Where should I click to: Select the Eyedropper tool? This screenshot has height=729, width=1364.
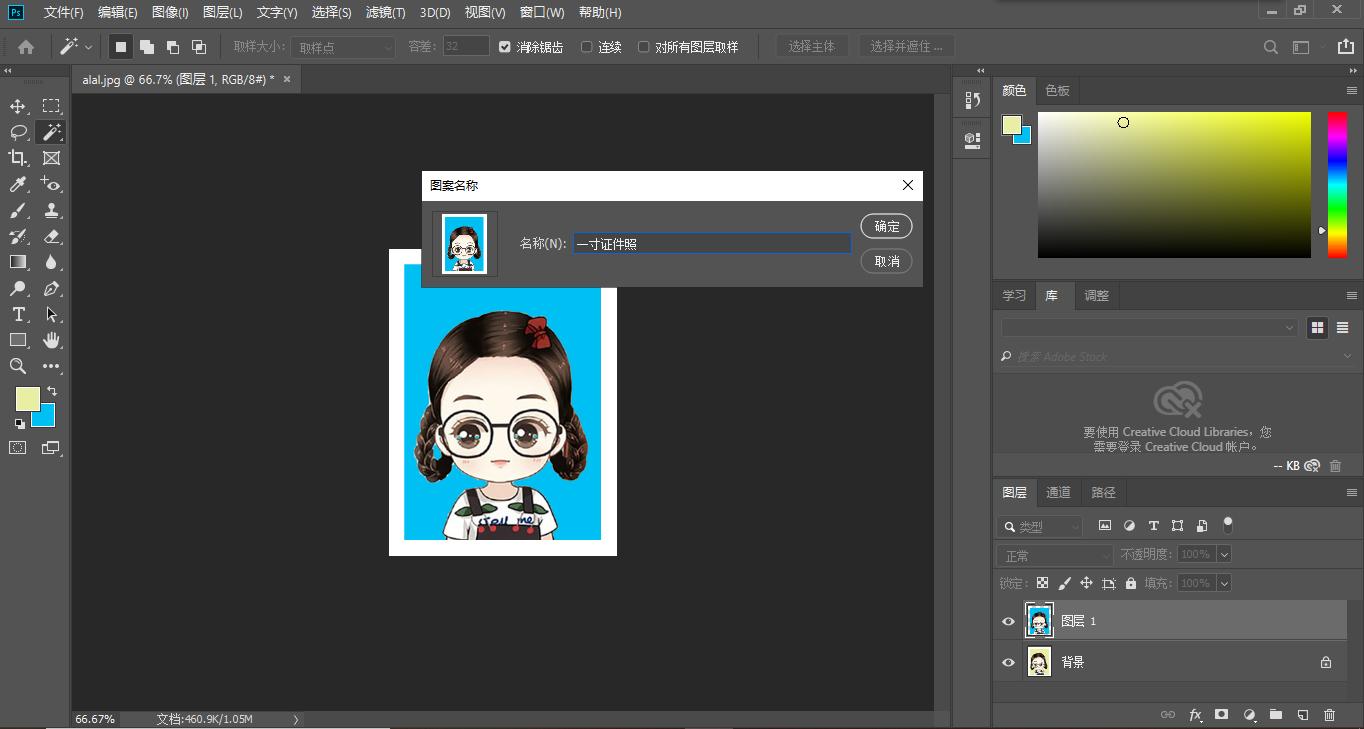[x=18, y=184]
